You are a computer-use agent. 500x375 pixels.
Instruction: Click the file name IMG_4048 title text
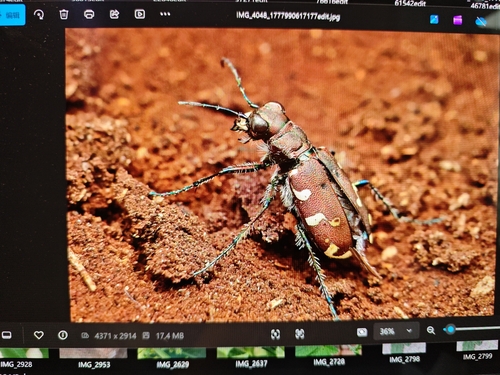288,16
